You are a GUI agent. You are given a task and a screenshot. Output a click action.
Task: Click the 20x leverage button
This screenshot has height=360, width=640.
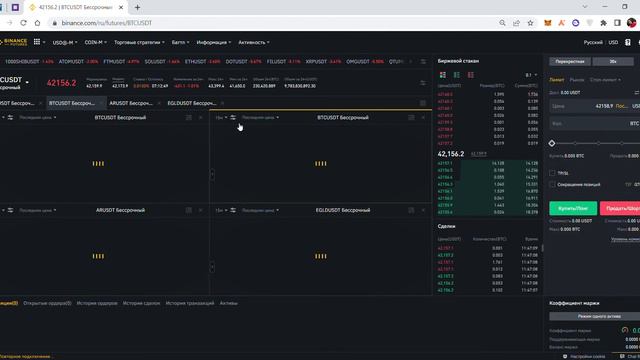pyautogui.click(x=613, y=62)
